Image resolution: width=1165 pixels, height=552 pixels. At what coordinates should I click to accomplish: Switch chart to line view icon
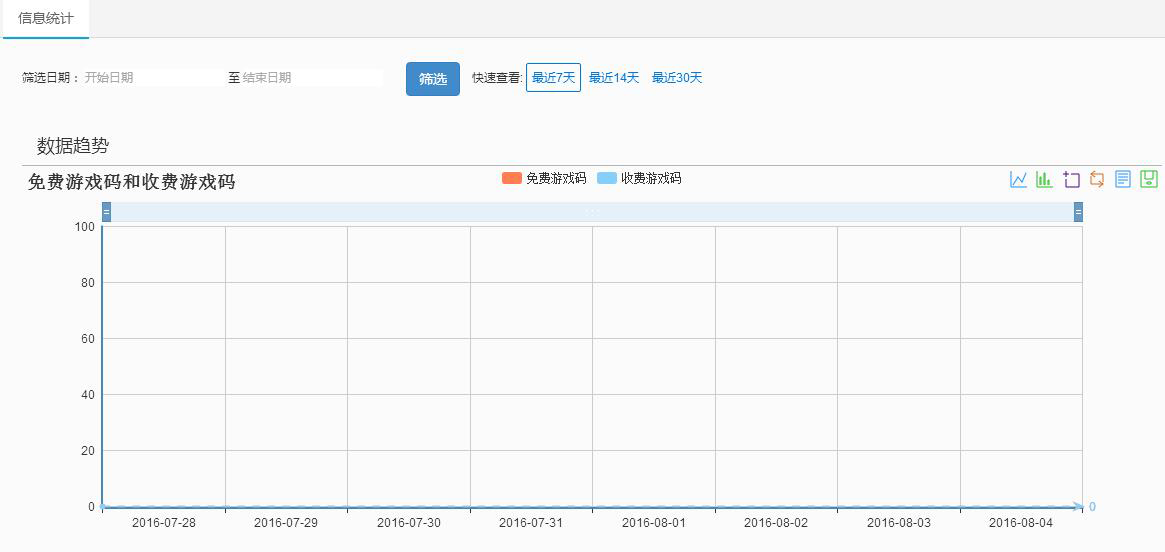pos(1018,180)
